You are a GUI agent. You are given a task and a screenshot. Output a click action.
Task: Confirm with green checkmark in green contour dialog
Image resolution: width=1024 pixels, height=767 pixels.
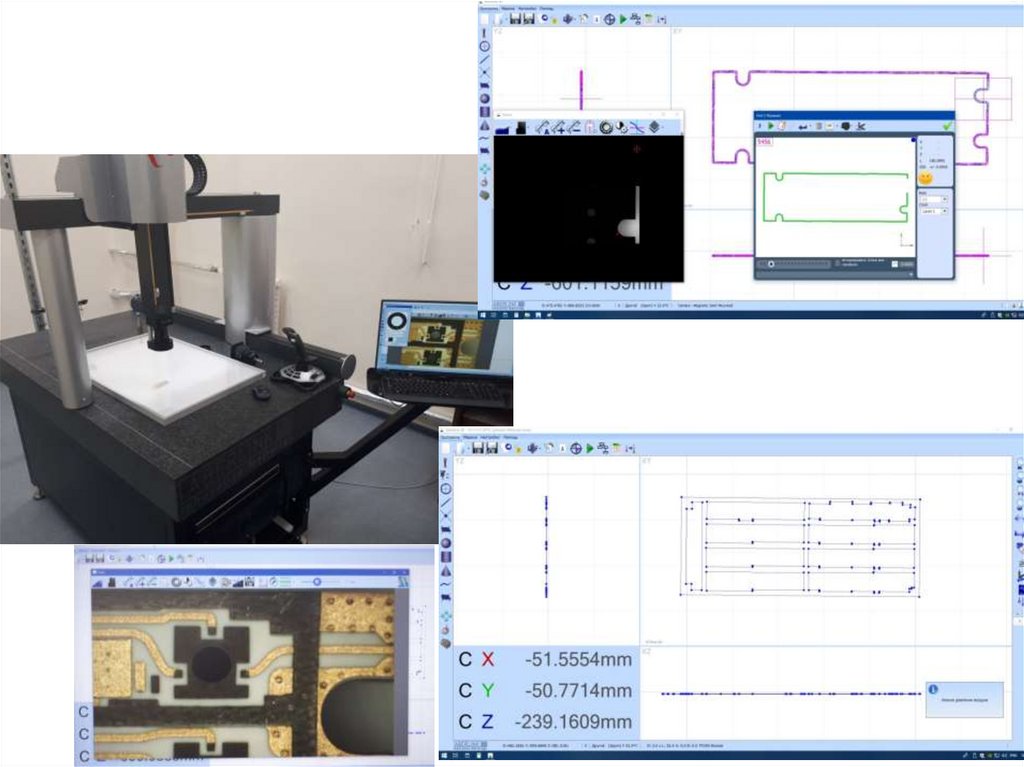(947, 126)
